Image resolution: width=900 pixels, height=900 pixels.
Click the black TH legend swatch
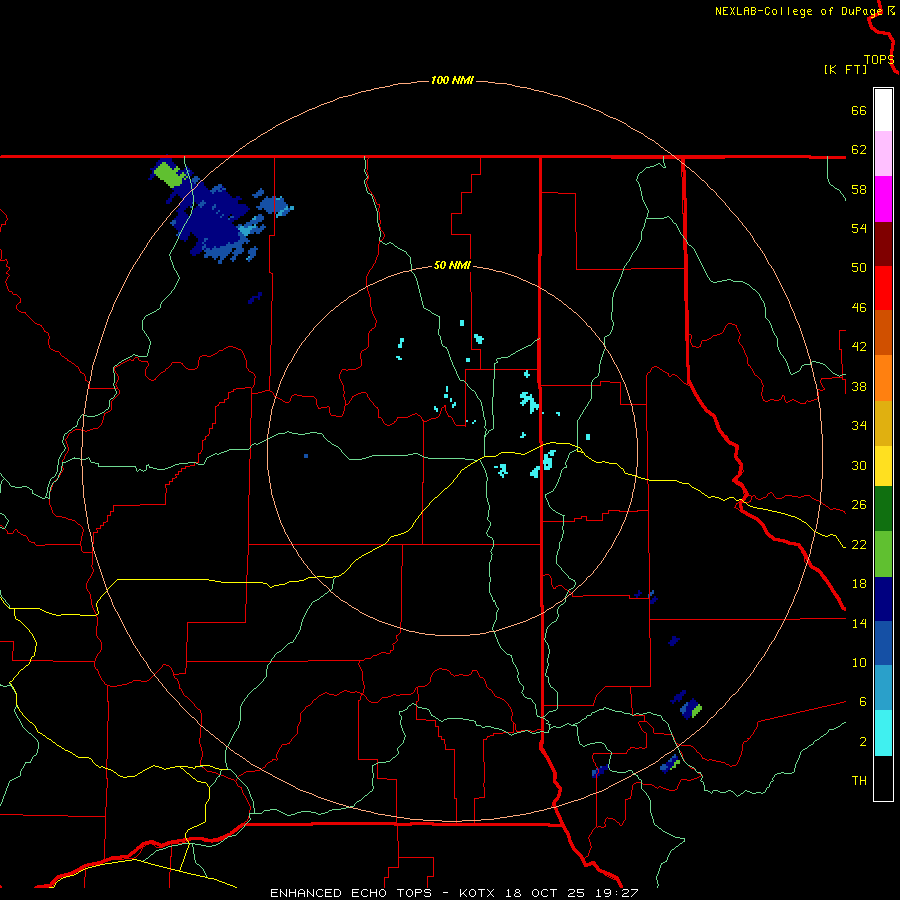tap(883, 778)
